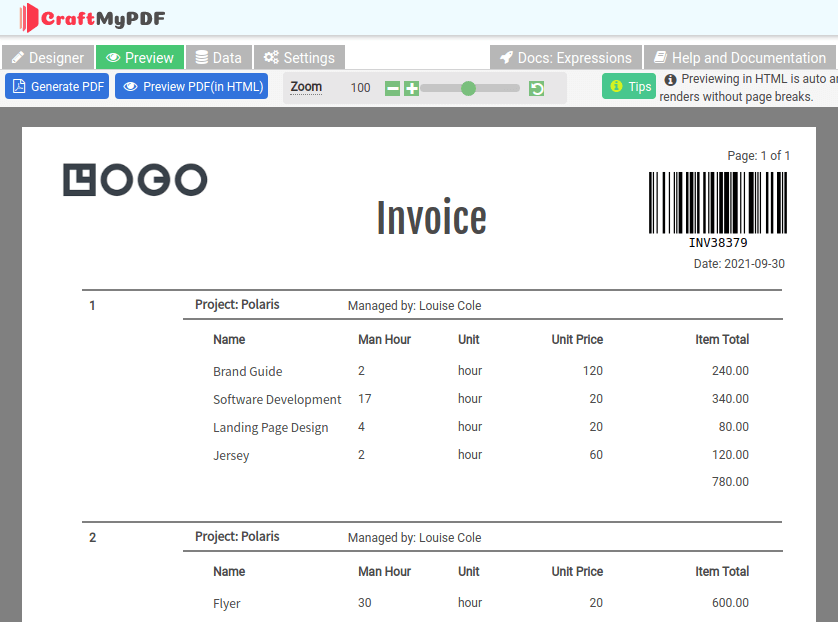Click the zoom slider handle

pyautogui.click(x=468, y=88)
